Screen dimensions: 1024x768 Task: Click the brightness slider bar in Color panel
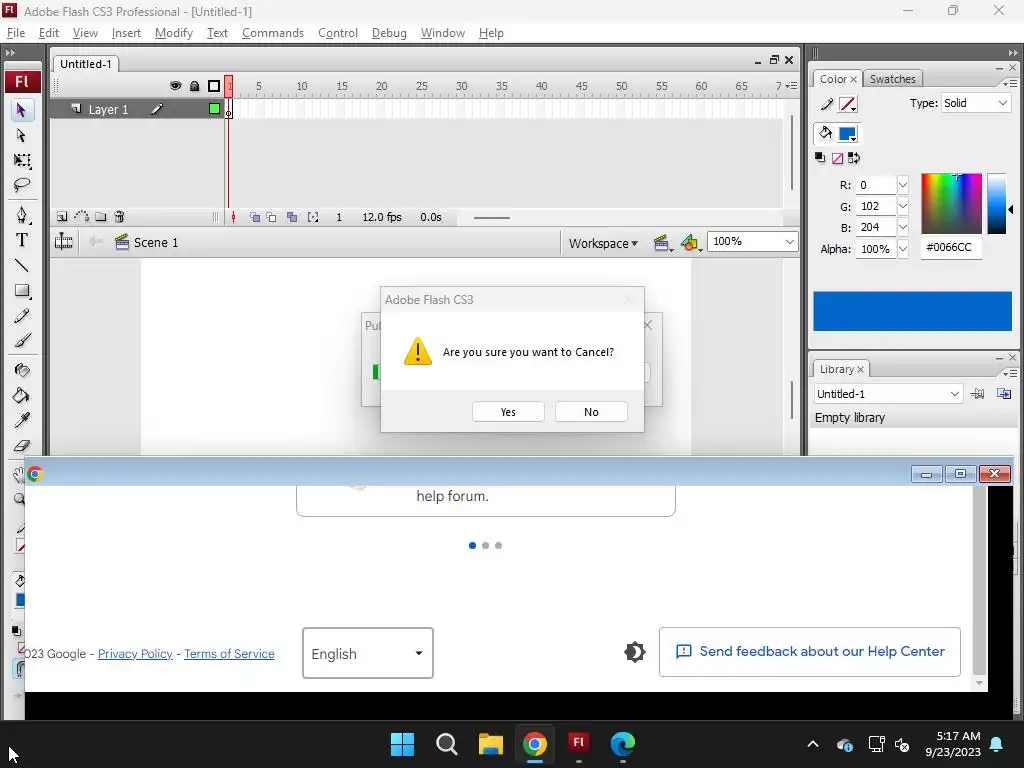997,204
